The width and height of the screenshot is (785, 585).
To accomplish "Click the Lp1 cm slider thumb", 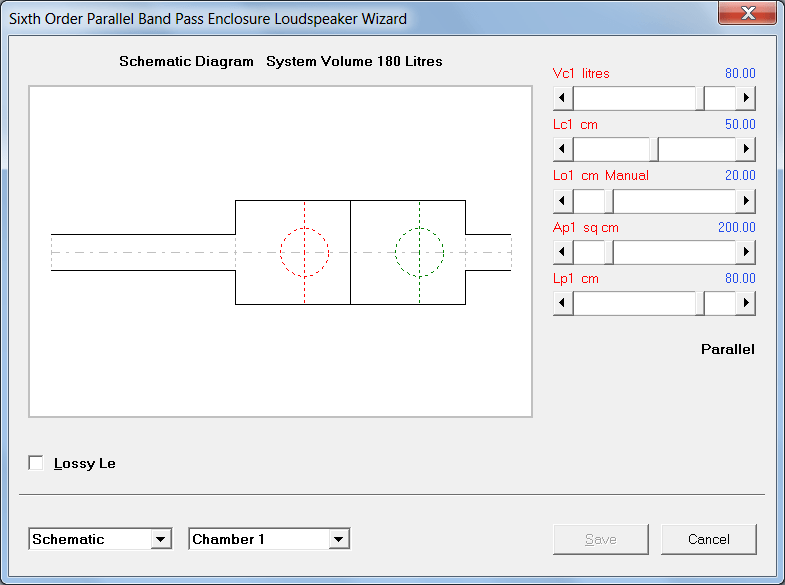I will [x=700, y=303].
